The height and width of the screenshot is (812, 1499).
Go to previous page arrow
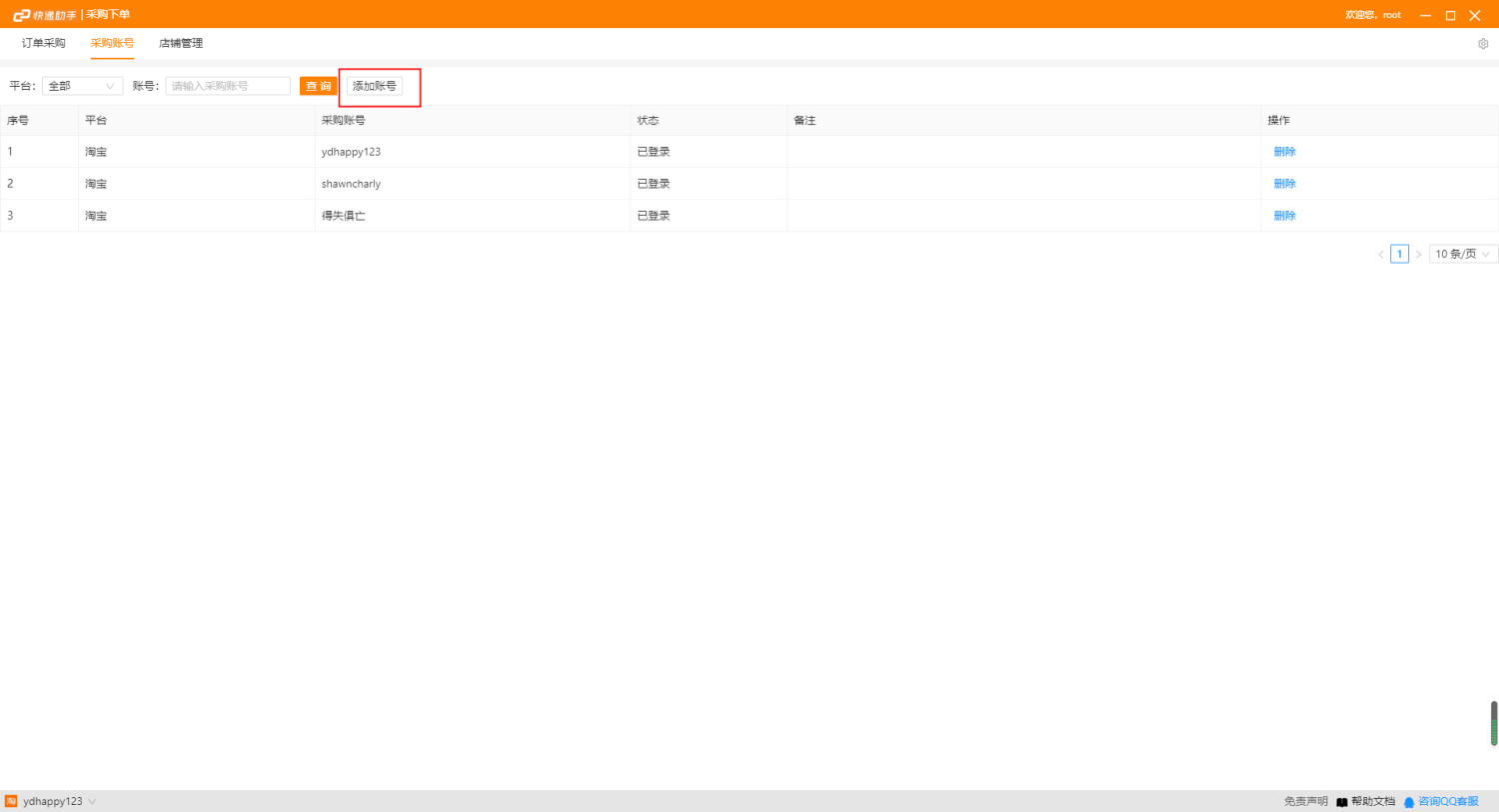tap(1381, 255)
